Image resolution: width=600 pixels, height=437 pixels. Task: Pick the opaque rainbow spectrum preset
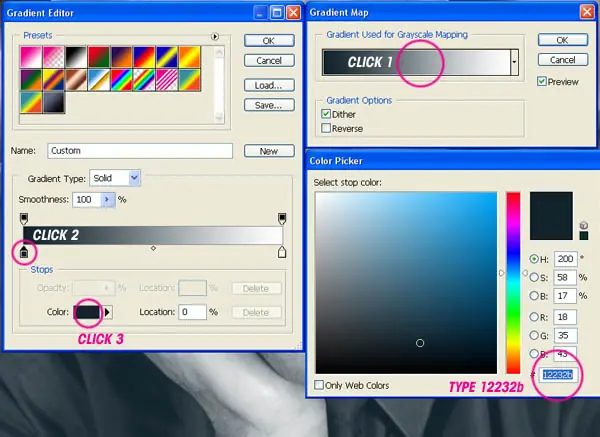[x=121, y=80]
